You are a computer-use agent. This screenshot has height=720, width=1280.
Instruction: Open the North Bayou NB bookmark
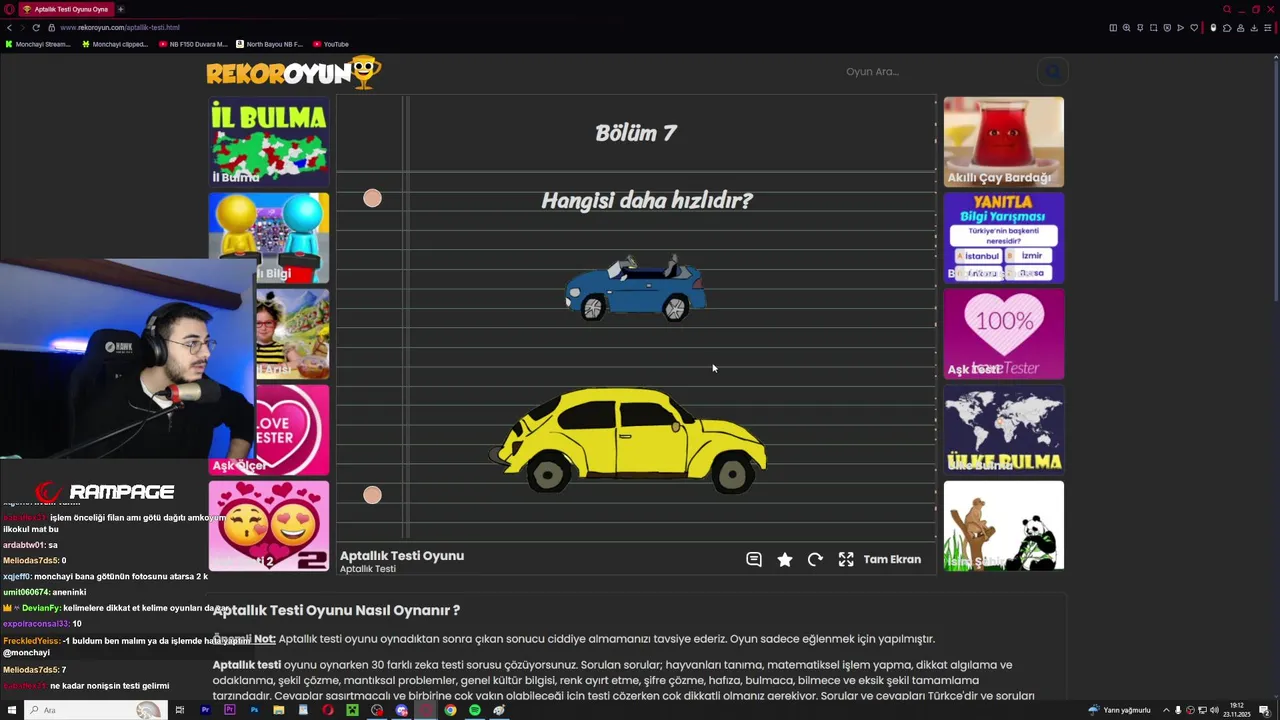tap(269, 44)
